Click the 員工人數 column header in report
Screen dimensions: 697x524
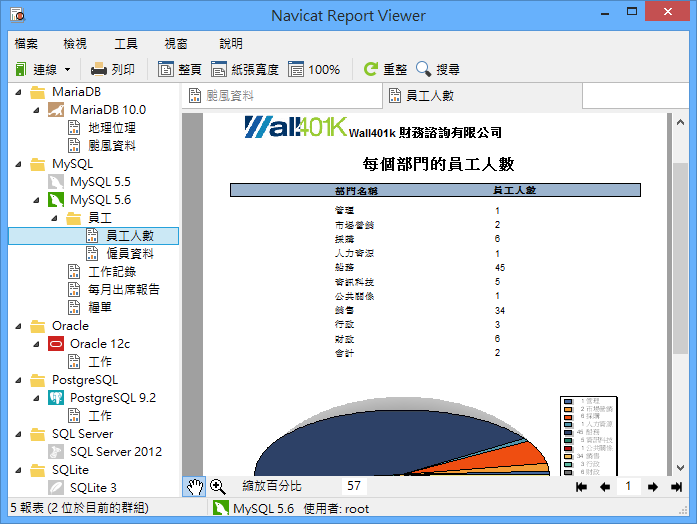(x=514, y=190)
